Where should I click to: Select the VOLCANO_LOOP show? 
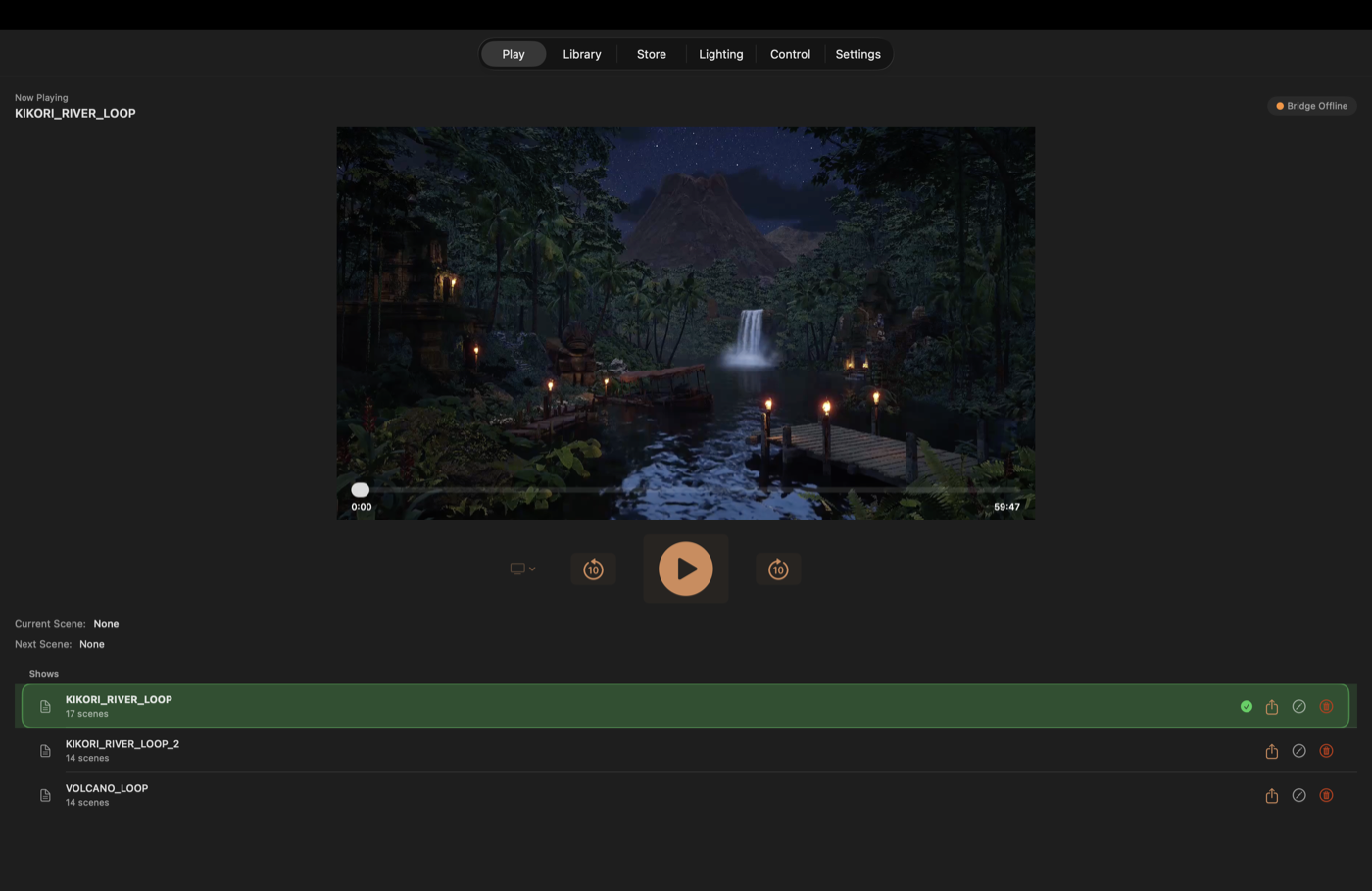pyautogui.click(x=685, y=795)
